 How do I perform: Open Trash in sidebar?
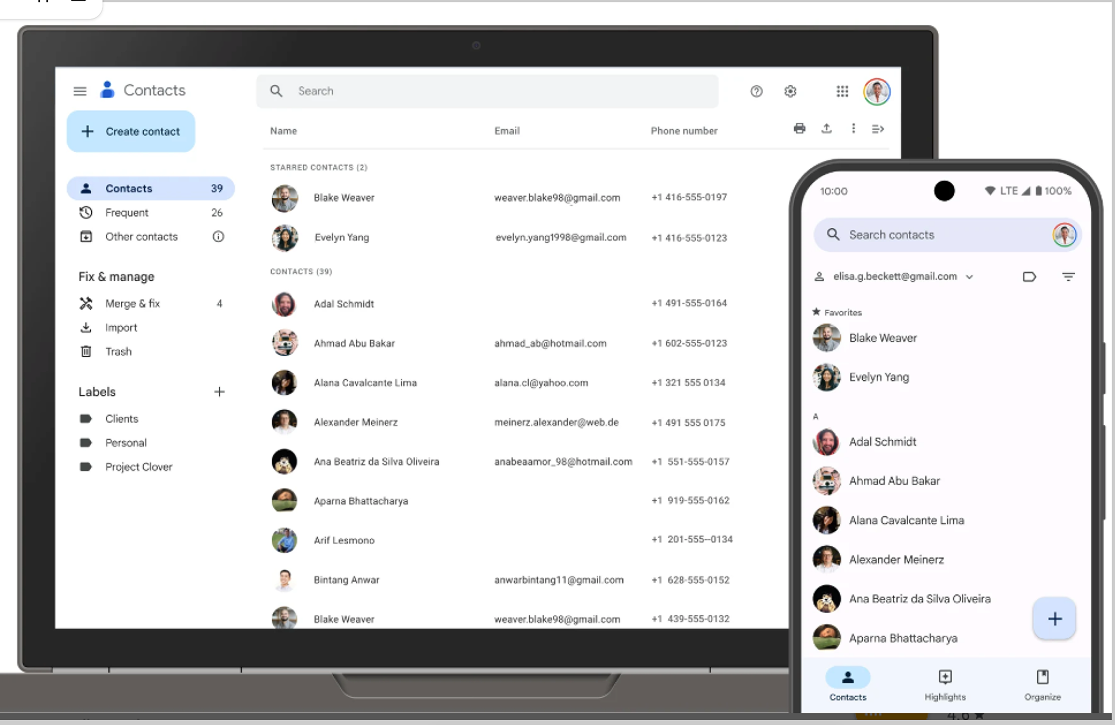click(x=151, y=352)
